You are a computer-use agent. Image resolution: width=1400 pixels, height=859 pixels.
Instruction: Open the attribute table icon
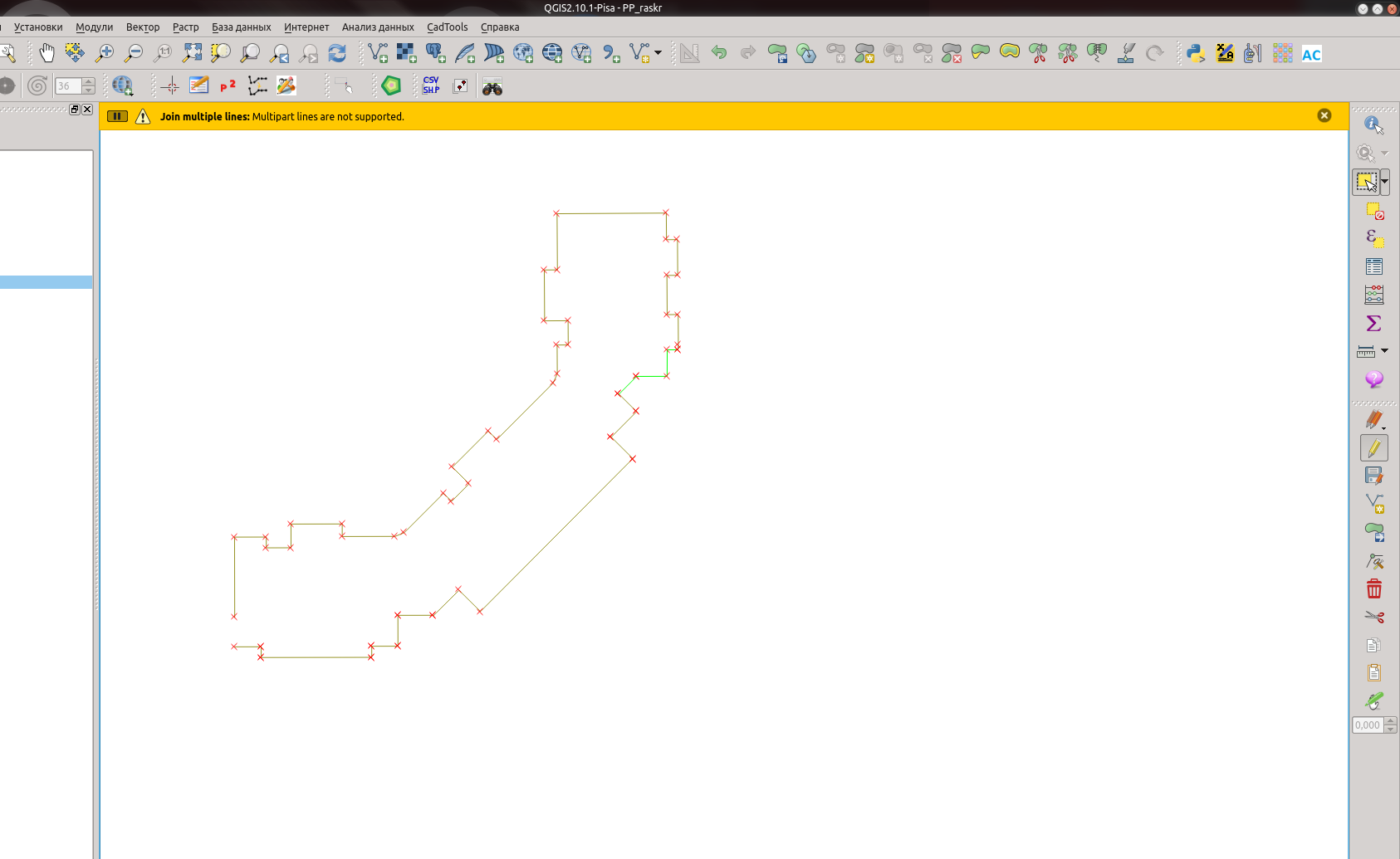click(1374, 266)
